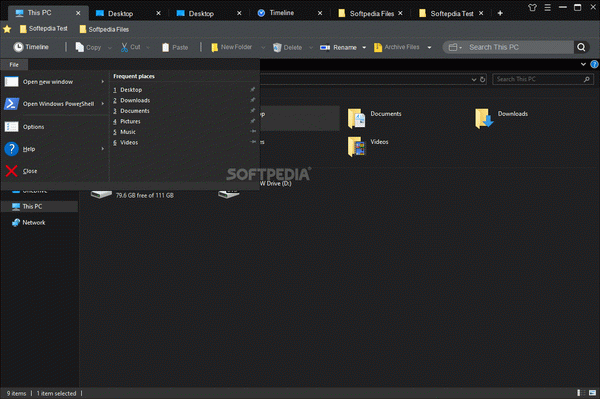Go to Videos in Frequent places

click(184, 142)
